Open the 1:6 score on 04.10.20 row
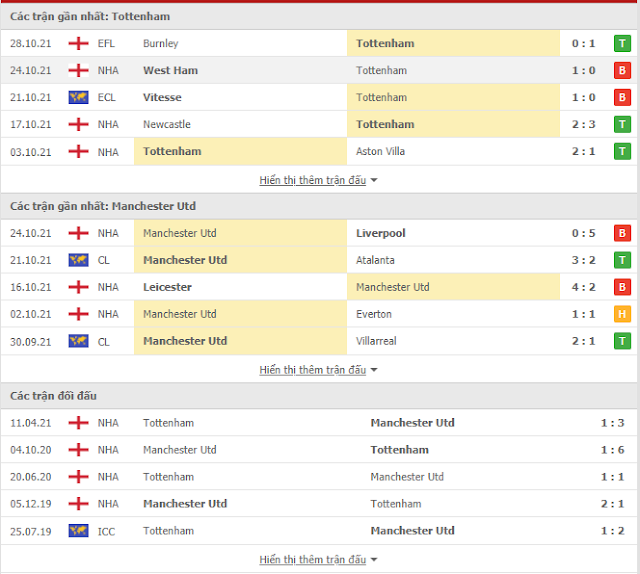The height and width of the screenshot is (574, 640). [x=612, y=450]
